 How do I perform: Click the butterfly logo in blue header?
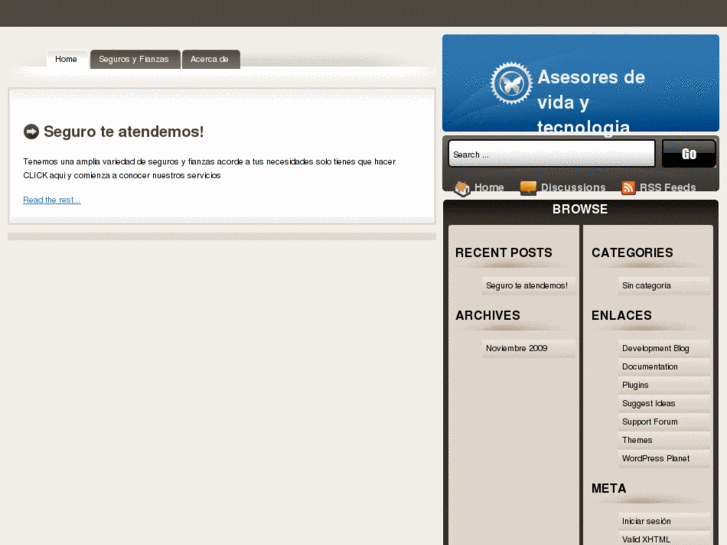click(x=511, y=83)
